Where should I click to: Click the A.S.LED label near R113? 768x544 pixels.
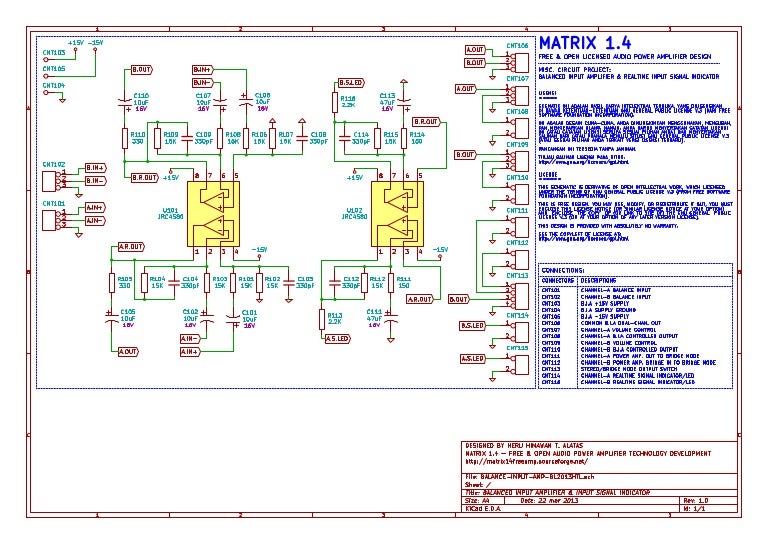pos(337,339)
